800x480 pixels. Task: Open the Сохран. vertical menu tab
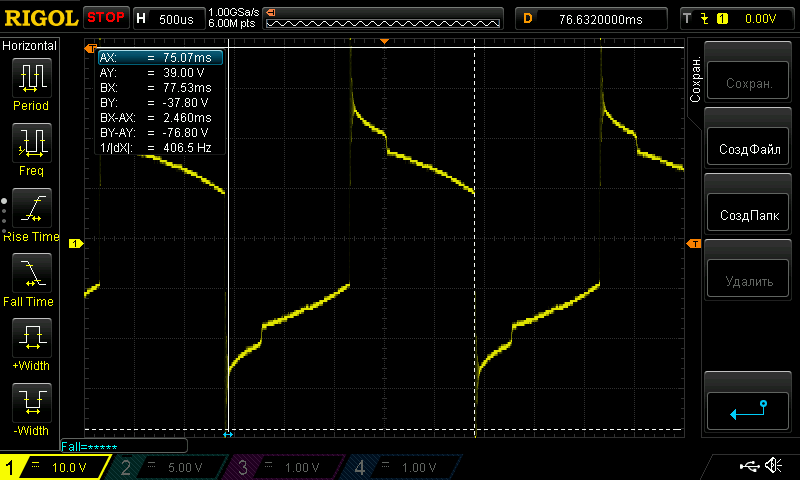695,80
